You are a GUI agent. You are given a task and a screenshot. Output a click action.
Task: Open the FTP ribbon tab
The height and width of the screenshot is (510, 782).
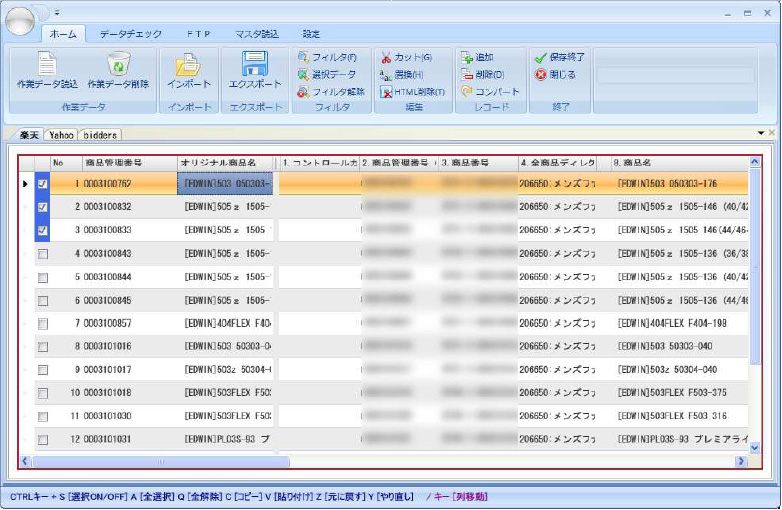coord(198,34)
